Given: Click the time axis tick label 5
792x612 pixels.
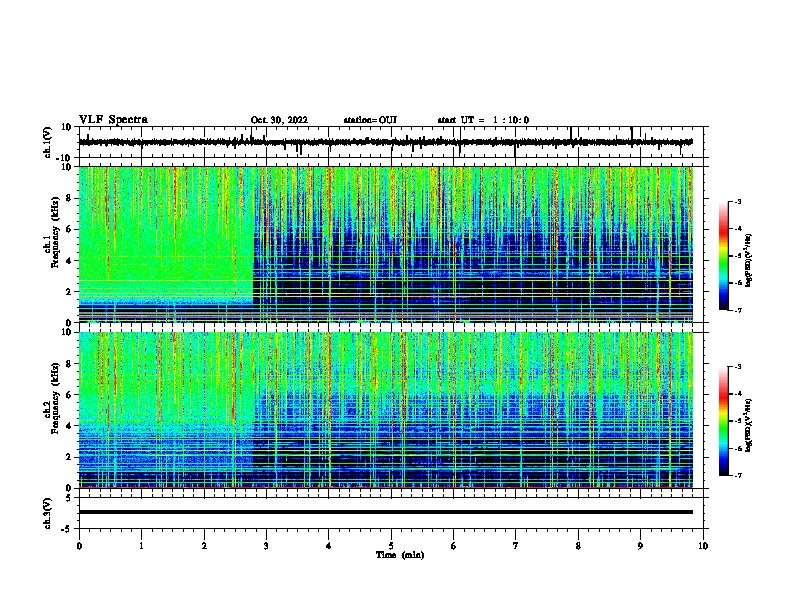Looking at the screenshot, I should (391, 546).
